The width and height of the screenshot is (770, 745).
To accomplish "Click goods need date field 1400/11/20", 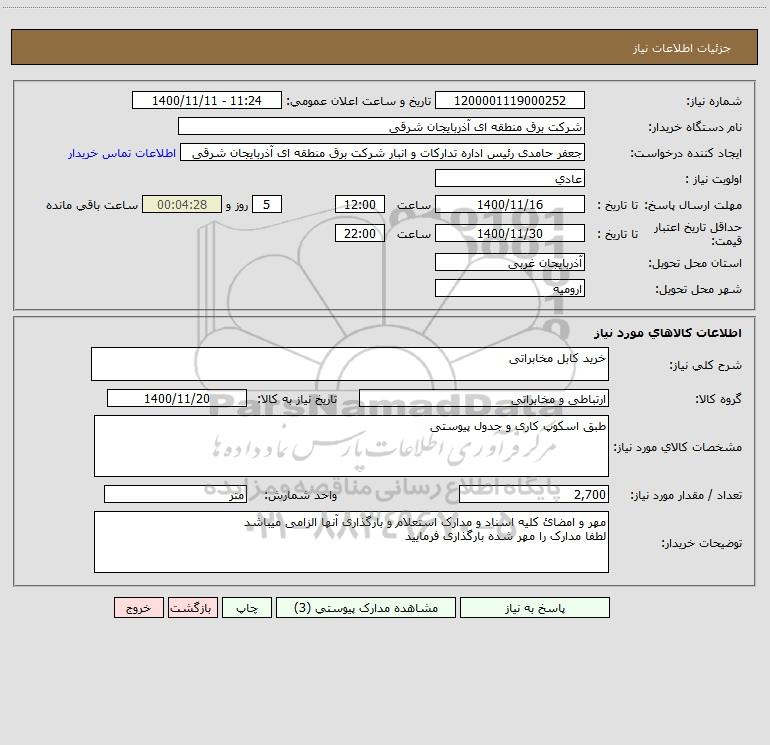I will pyautogui.click(x=177, y=398).
